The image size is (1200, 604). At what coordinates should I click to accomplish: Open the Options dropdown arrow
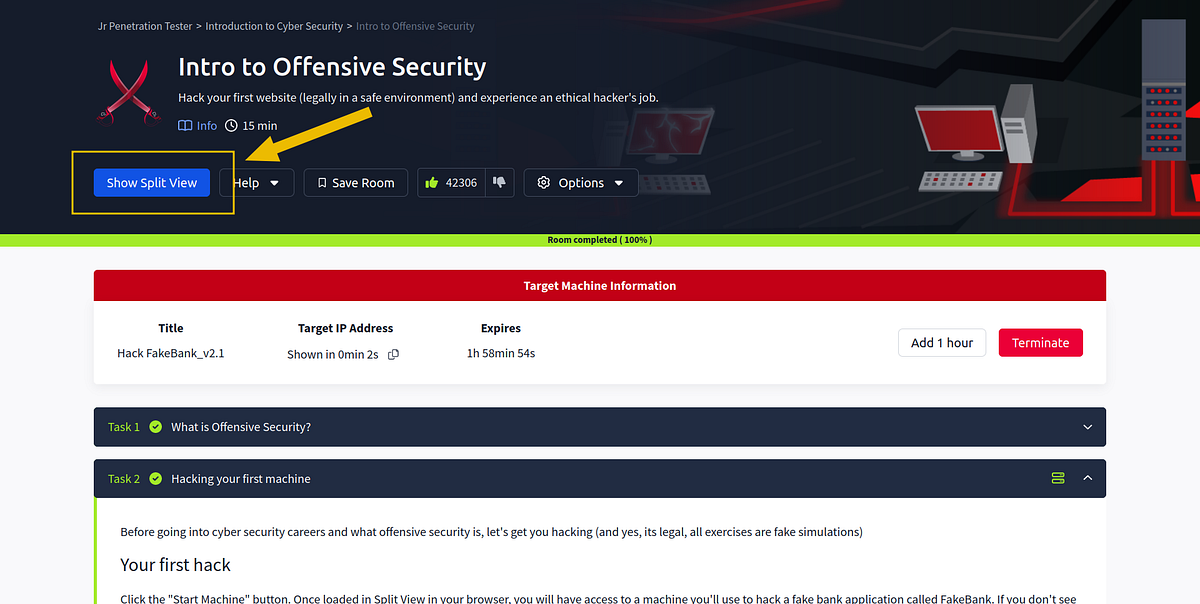point(618,182)
